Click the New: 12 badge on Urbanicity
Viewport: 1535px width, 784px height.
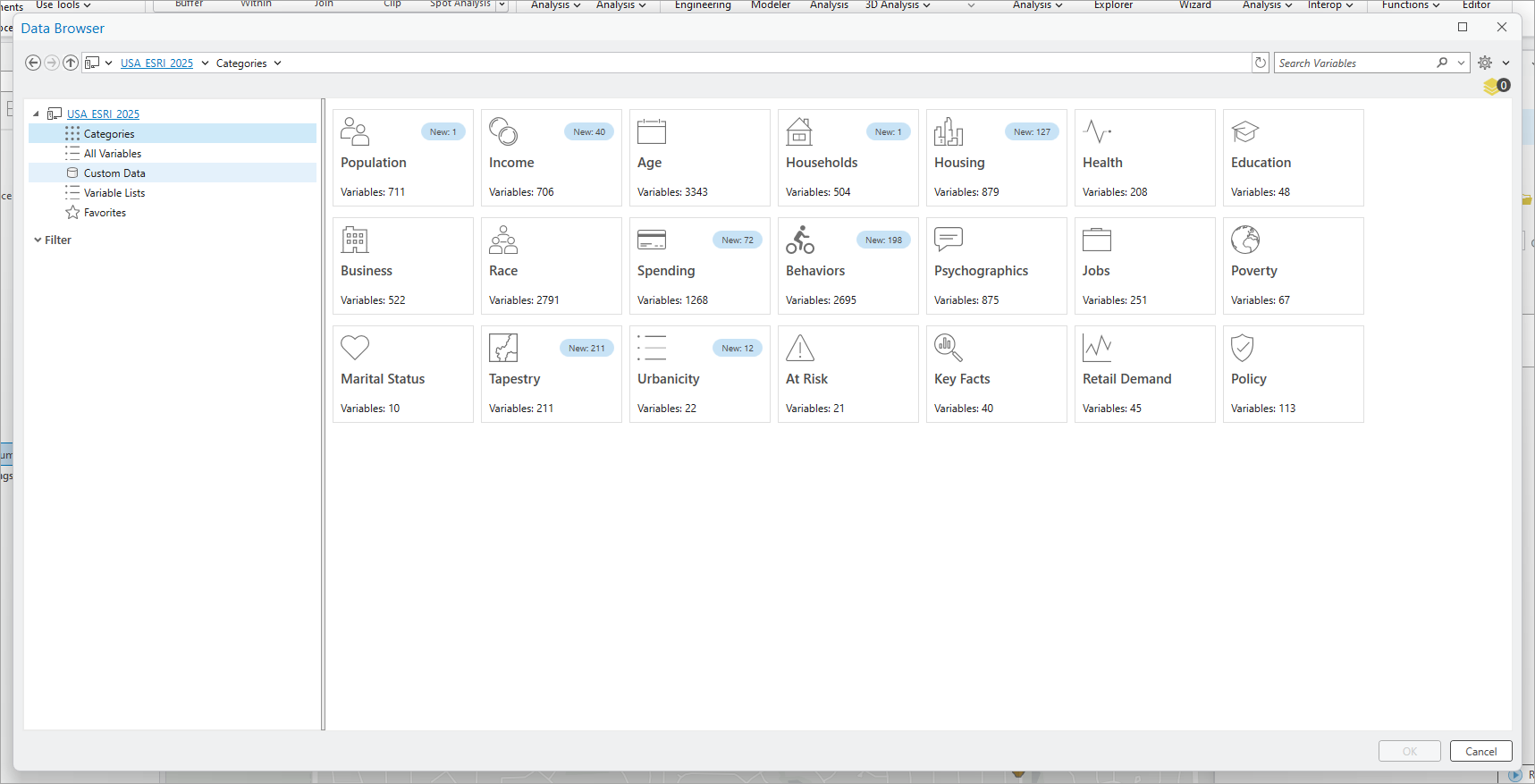click(737, 348)
